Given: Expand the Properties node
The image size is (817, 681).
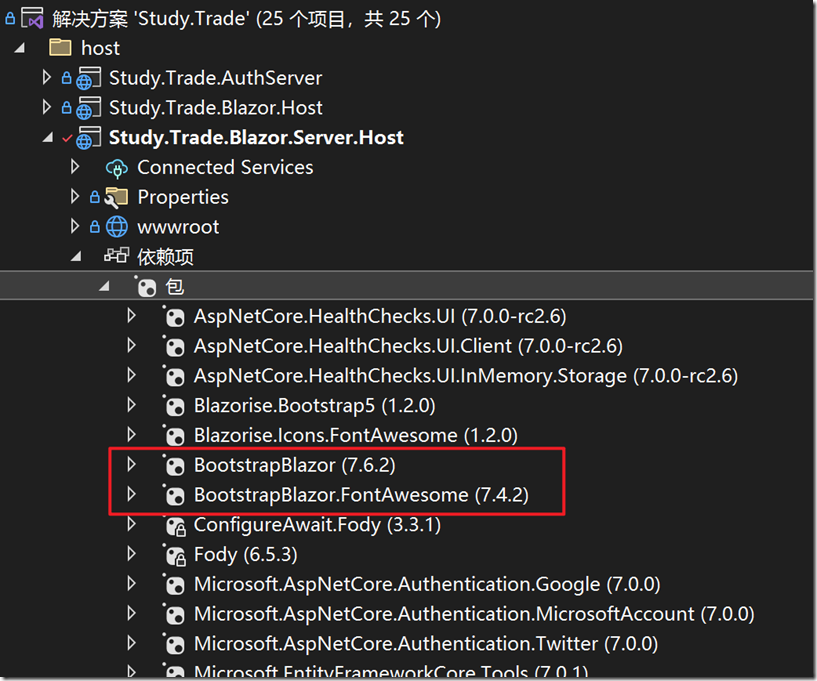Looking at the screenshot, I should tap(75, 196).
